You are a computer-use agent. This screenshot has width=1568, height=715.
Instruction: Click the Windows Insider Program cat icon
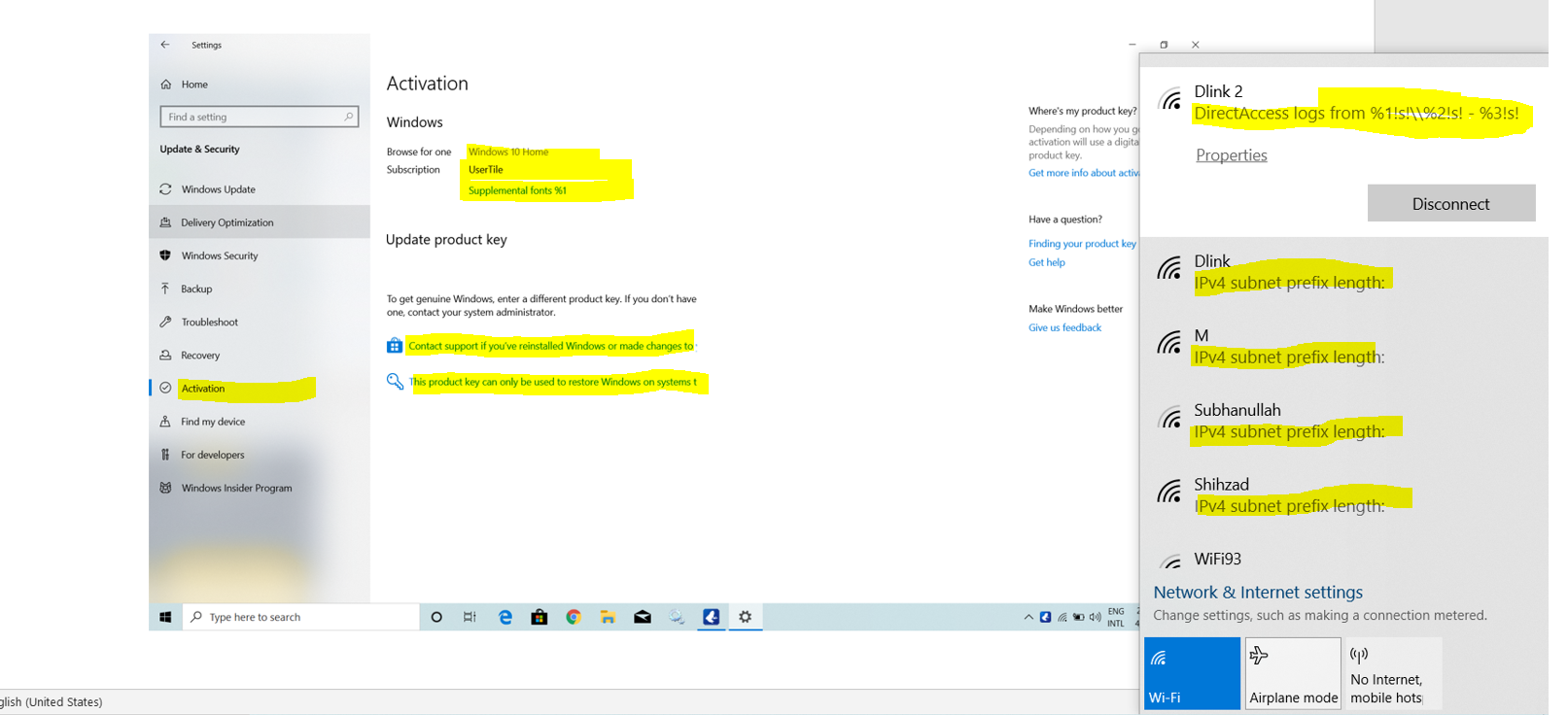165,488
